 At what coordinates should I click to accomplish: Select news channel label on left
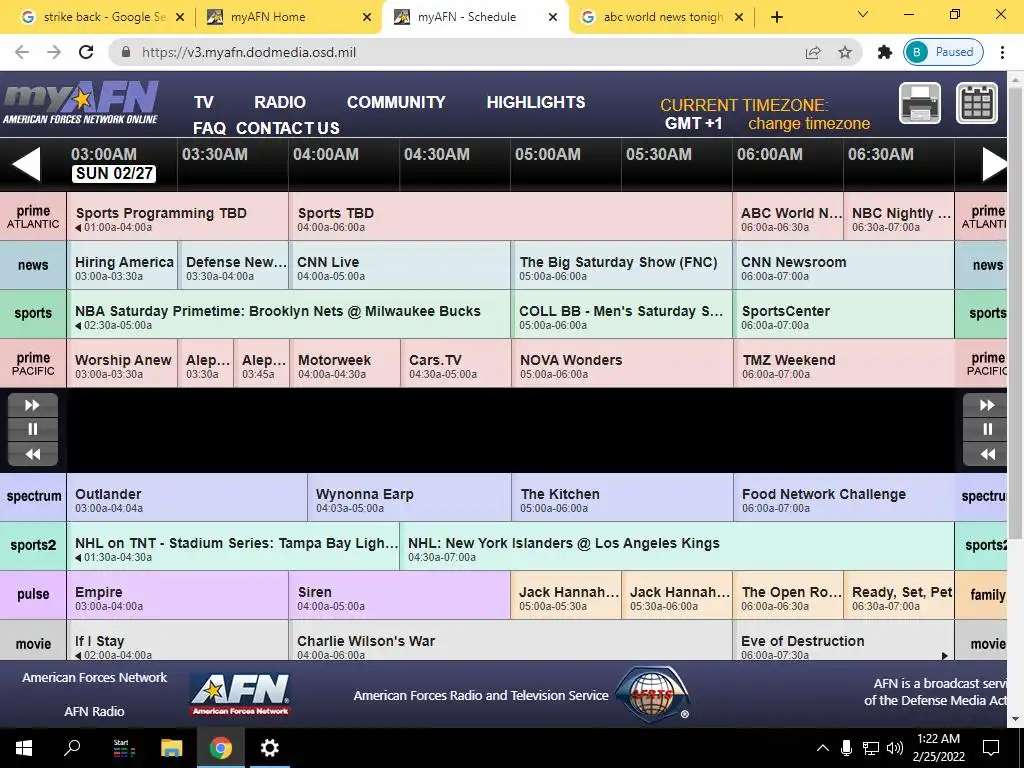pos(33,265)
